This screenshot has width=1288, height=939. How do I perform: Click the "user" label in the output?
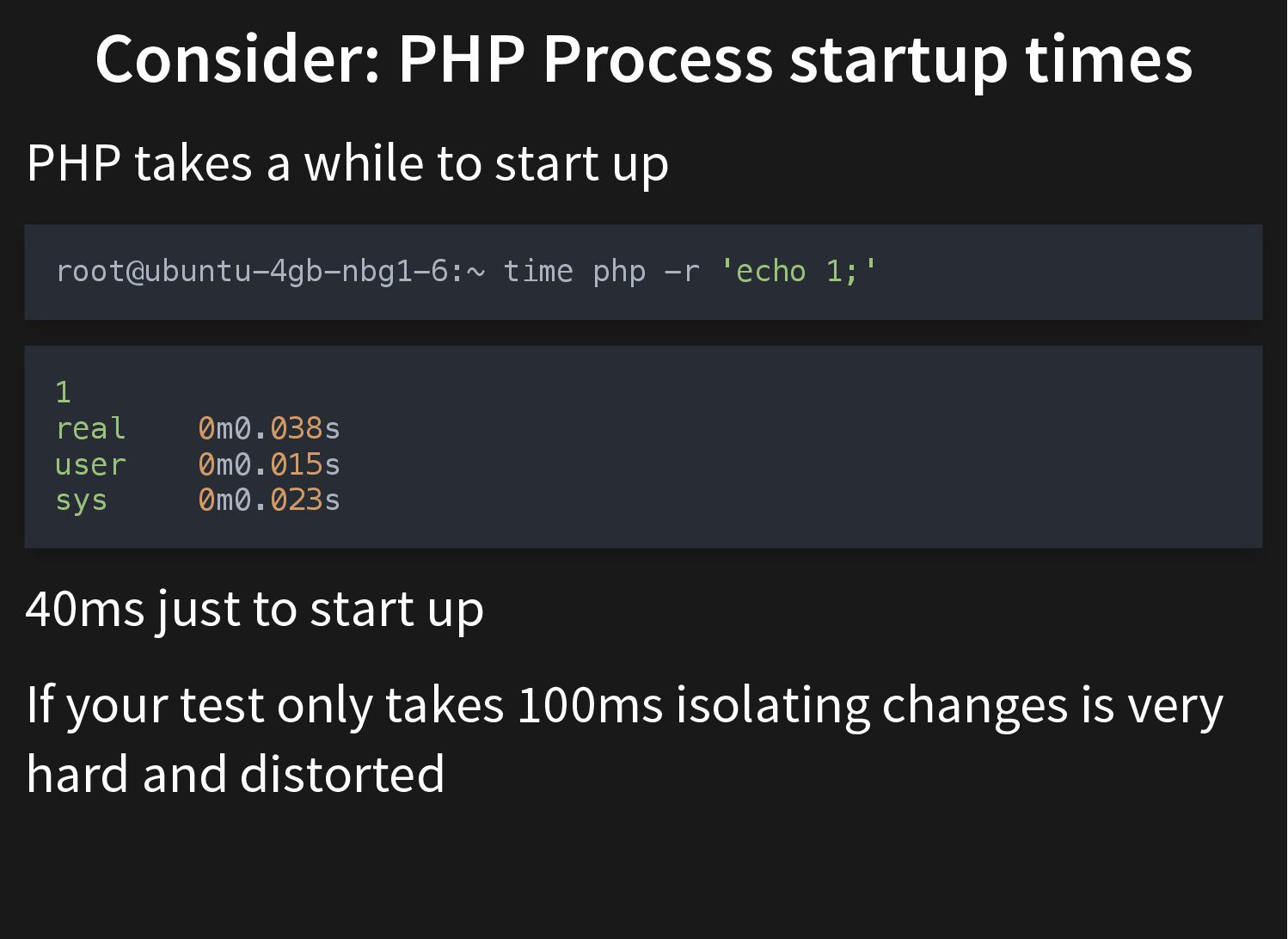click(x=90, y=464)
